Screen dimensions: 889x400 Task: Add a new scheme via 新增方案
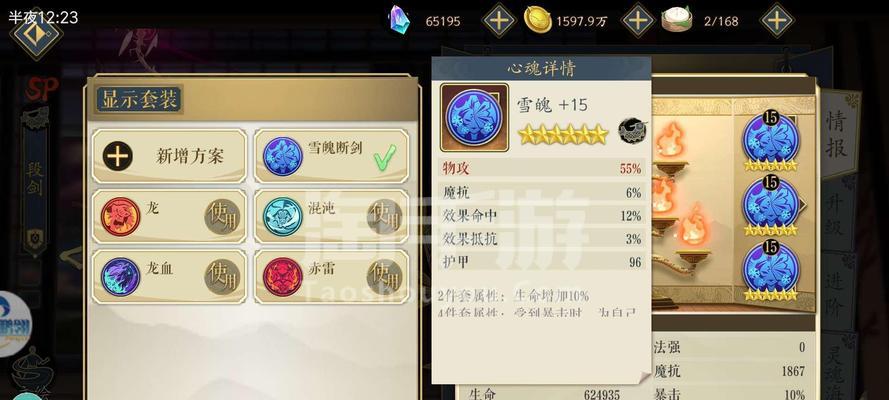pos(169,156)
